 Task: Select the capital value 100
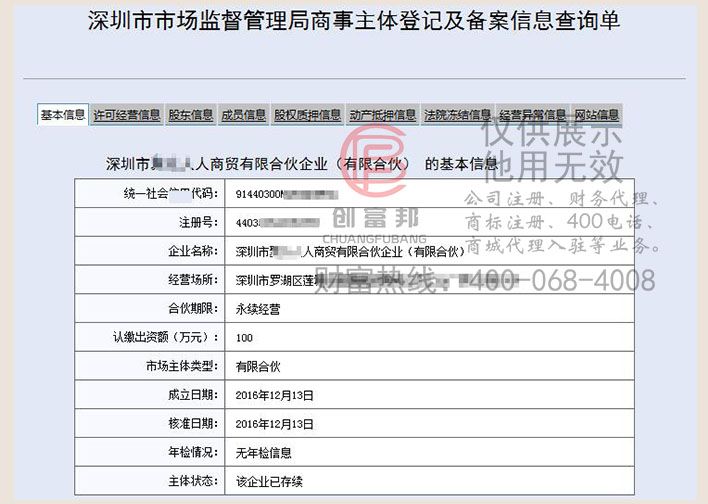(244, 338)
